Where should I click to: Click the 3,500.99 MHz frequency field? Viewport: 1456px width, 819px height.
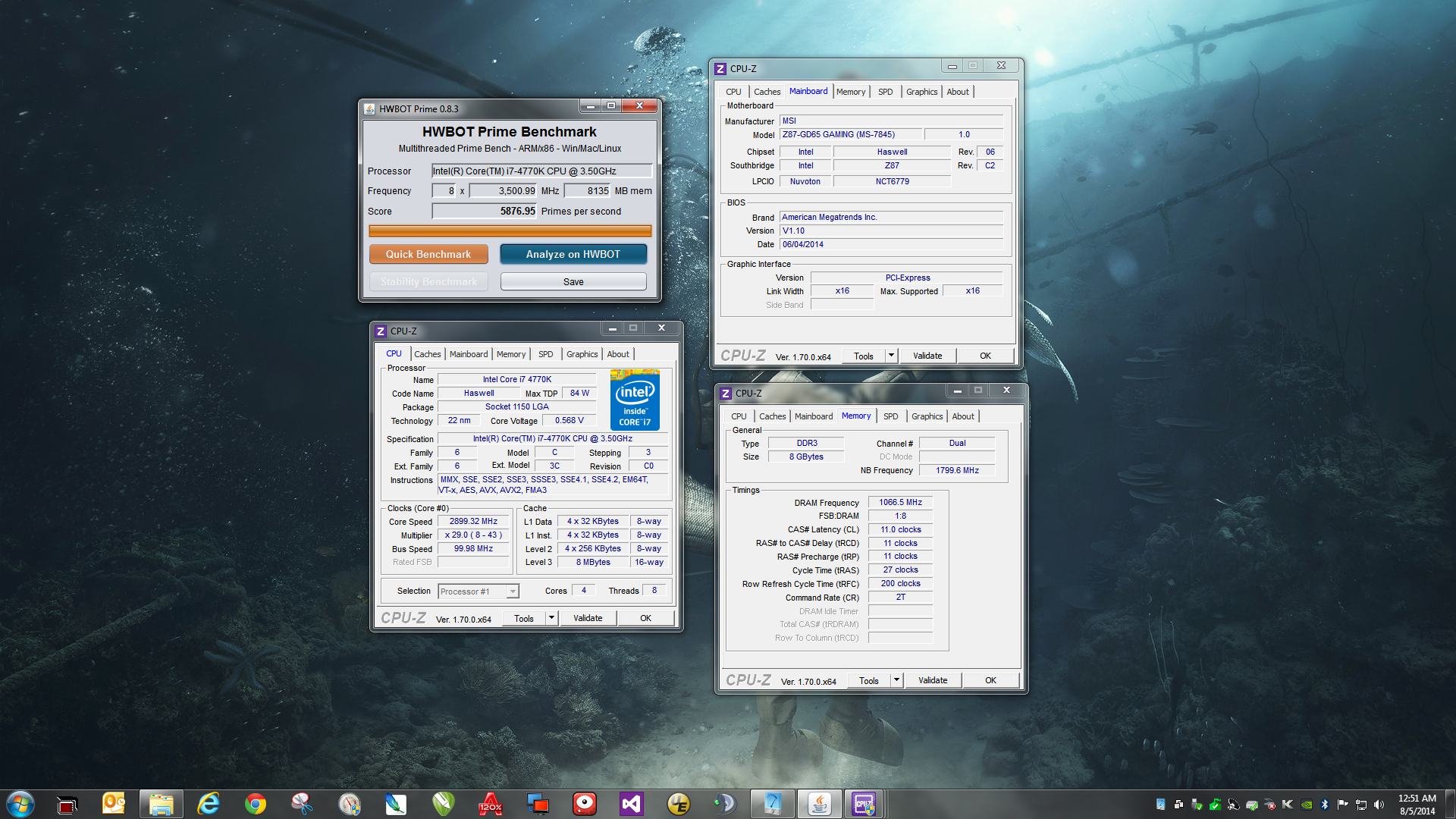pyautogui.click(x=504, y=190)
